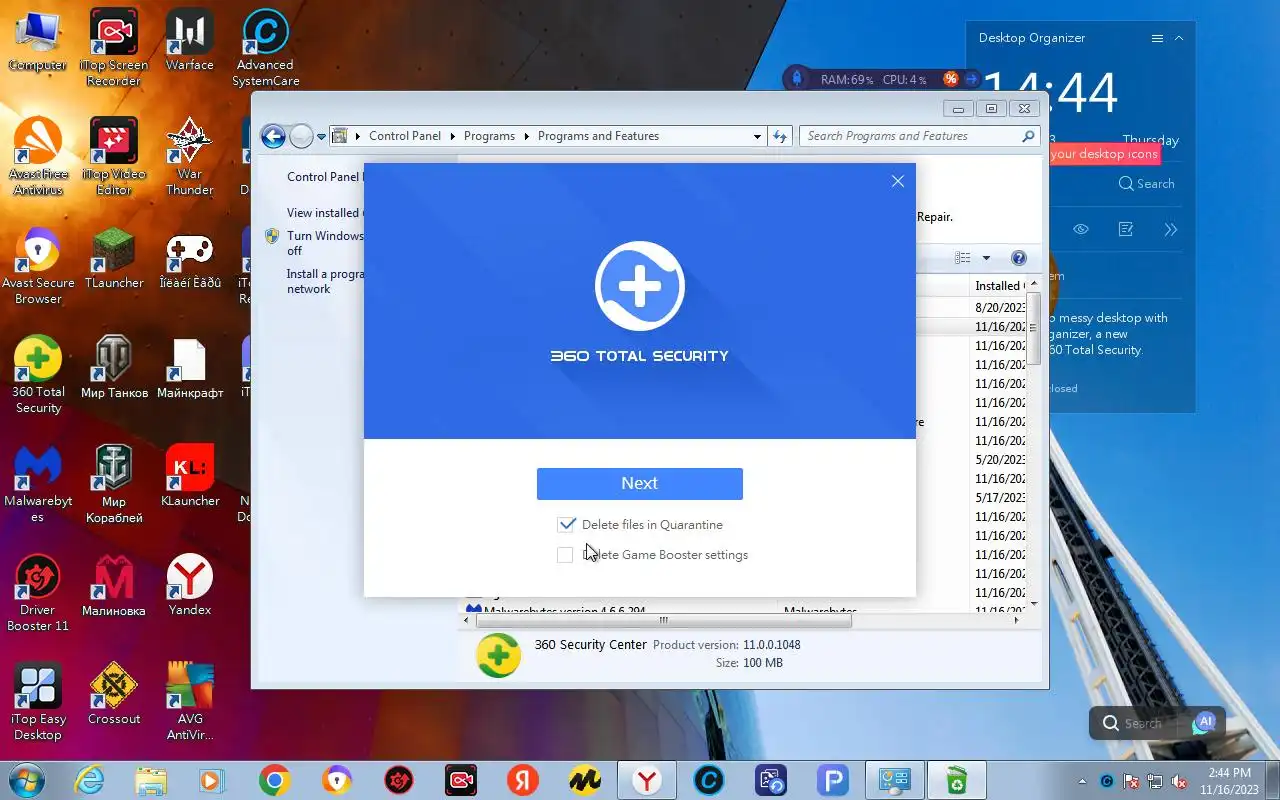Click the 360 Total Security logo
The height and width of the screenshot is (800, 1280).
tap(640, 286)
